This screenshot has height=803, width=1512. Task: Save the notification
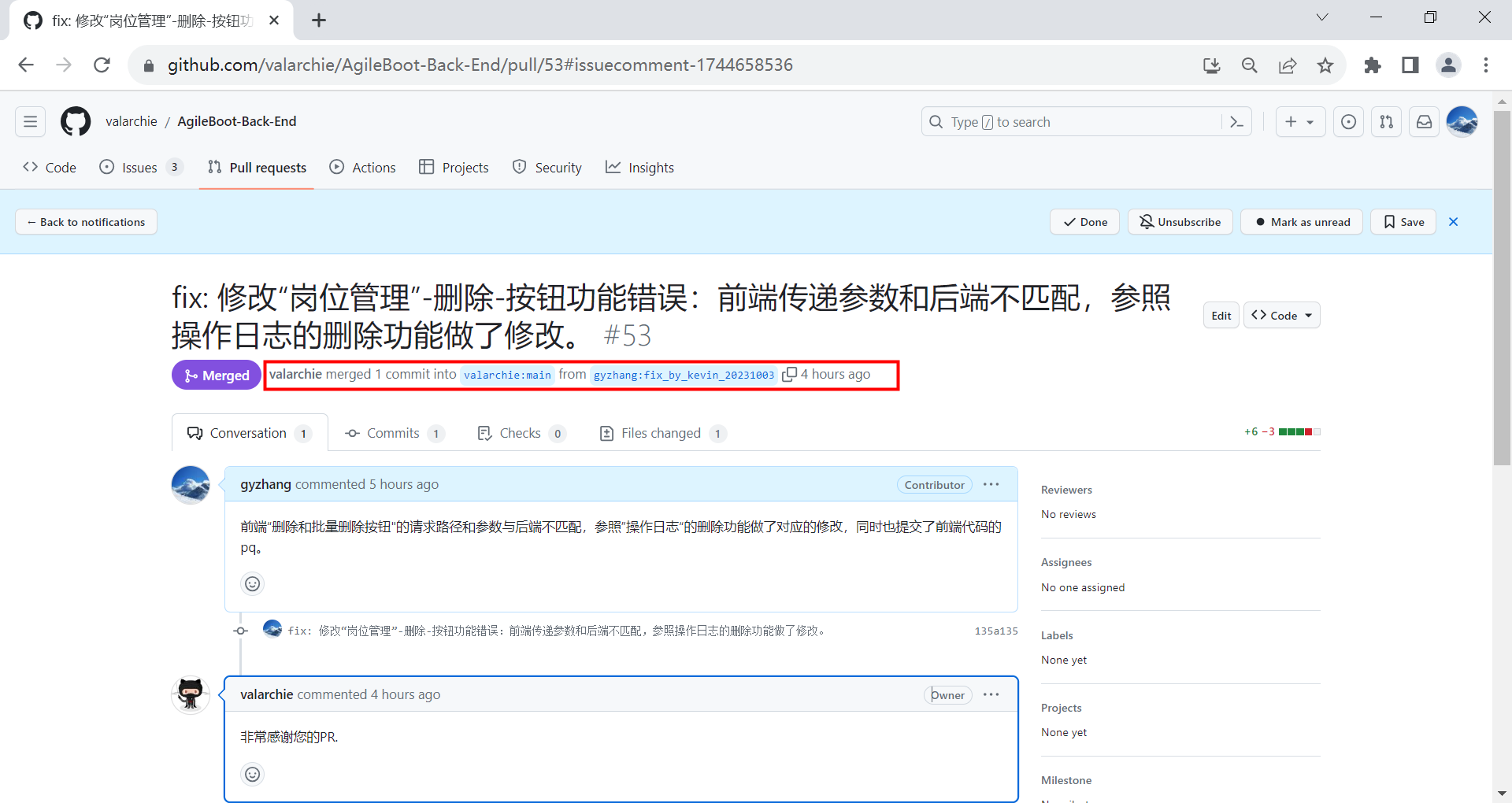(1403, 222)
